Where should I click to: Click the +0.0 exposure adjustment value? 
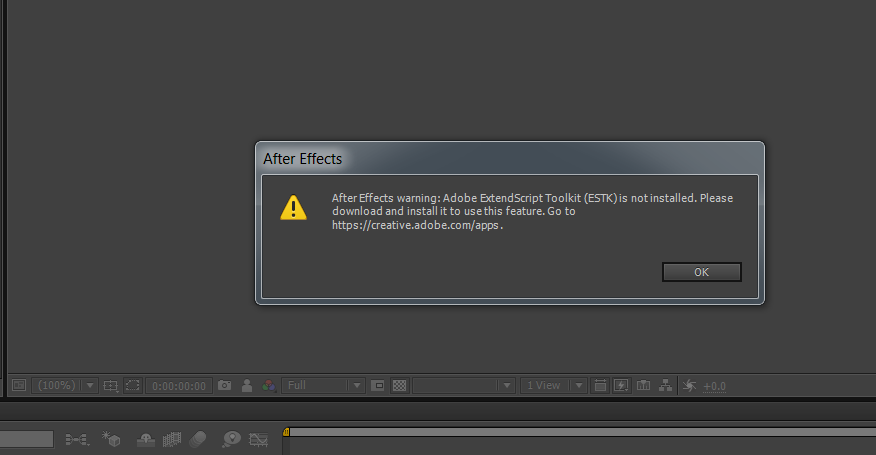[715, 386]
